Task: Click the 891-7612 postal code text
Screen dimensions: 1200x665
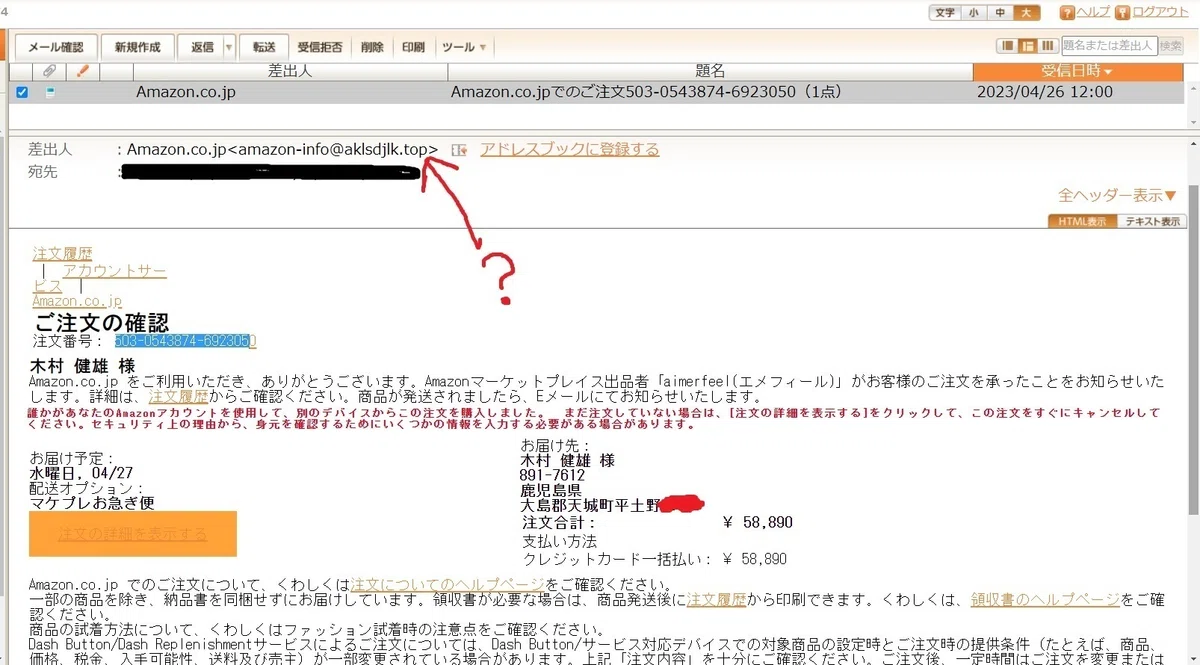Action: click(x=553, y=475)
